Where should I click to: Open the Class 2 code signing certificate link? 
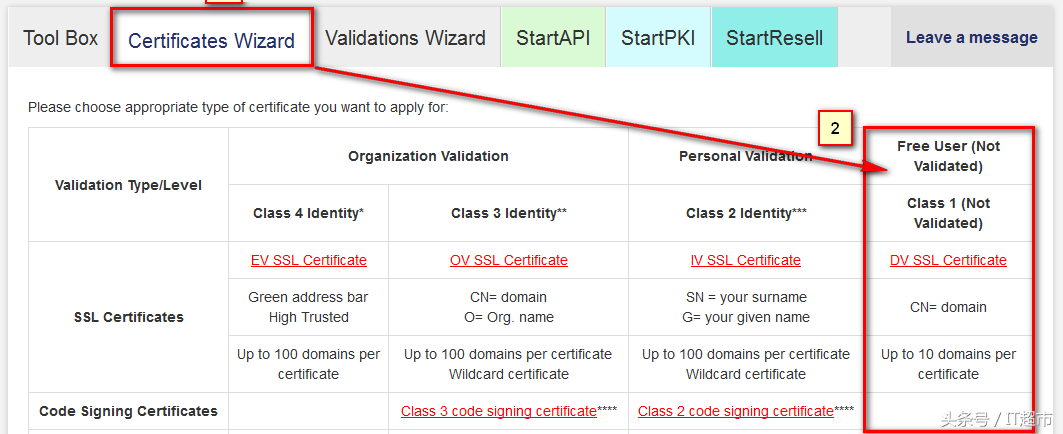(x=736, y=411)
